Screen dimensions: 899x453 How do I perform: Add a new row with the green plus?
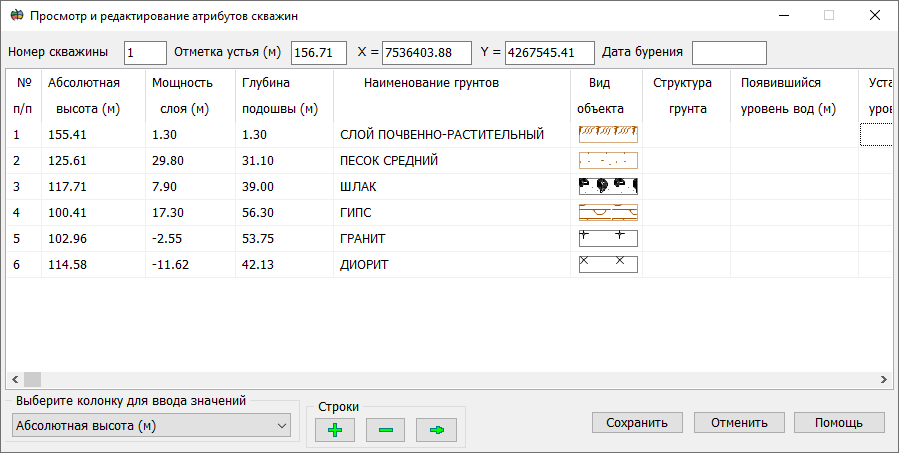coord(335,429)
